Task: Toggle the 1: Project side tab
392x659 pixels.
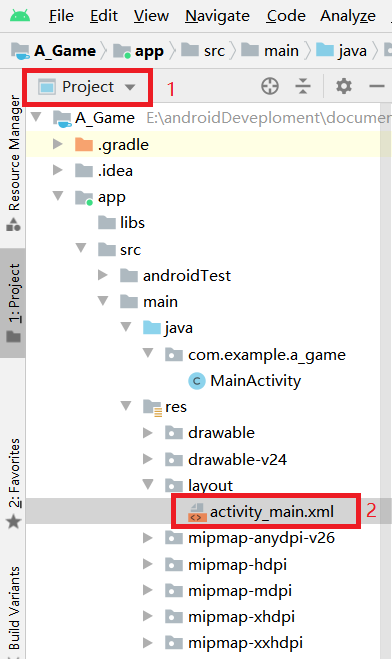Action: [x=14, y=303]
